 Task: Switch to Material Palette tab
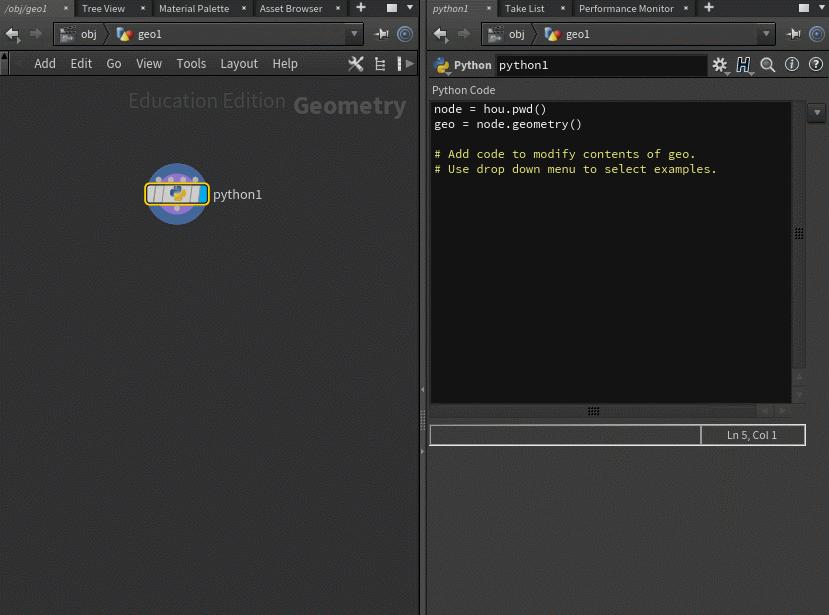(194, 8)
